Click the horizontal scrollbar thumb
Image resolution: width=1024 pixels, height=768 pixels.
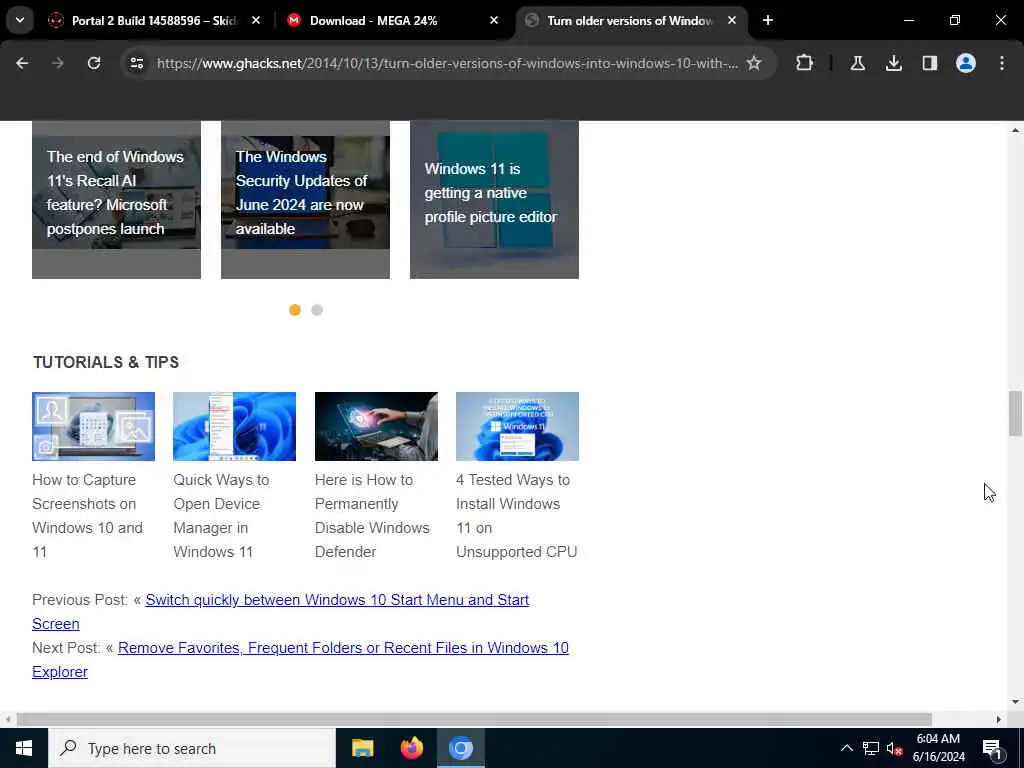point(474,719)
